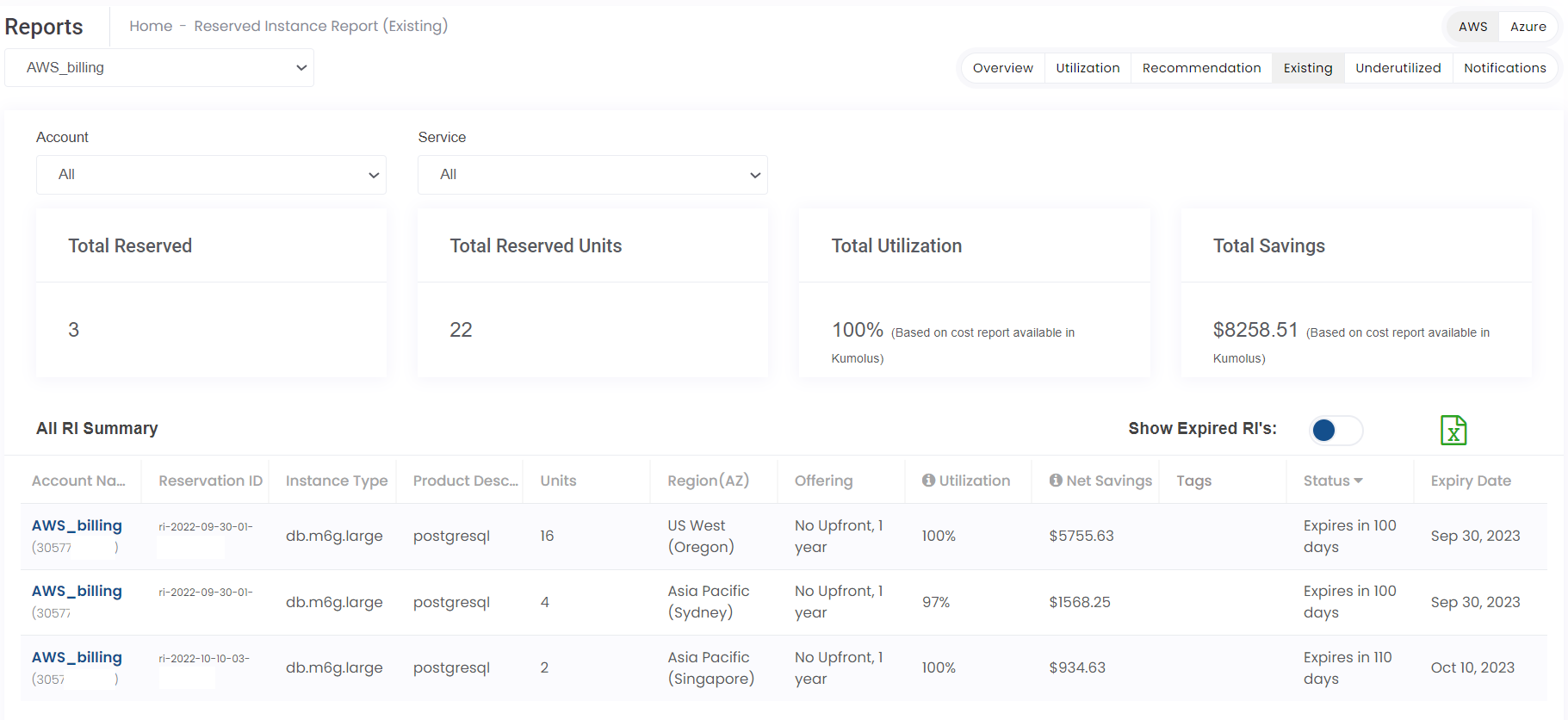The image size is (1568, 720).
Task: Toggle Show Expired RI's switch
Action: 1336,430
